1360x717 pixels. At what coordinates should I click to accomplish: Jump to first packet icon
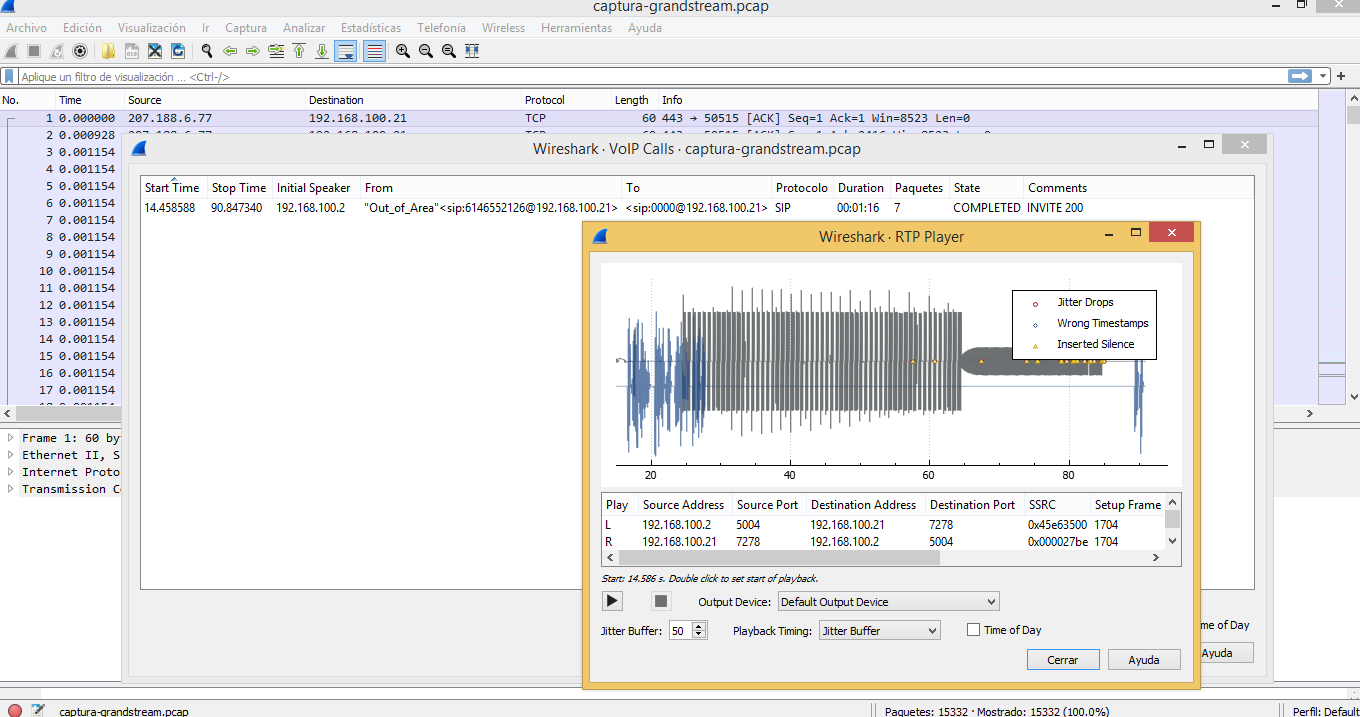click(x=299, y=51)
